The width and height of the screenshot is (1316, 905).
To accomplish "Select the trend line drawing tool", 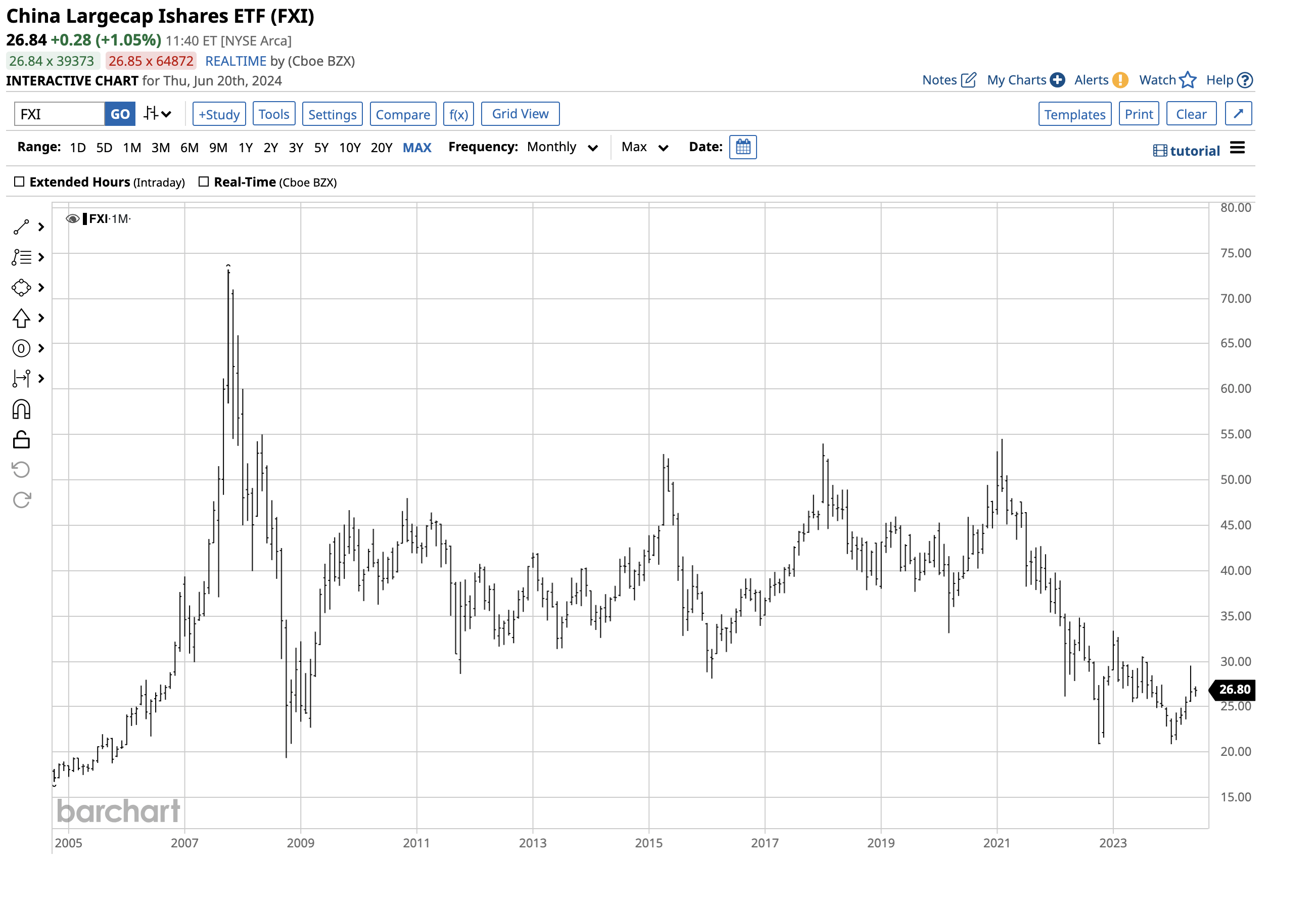I will 21,227.
